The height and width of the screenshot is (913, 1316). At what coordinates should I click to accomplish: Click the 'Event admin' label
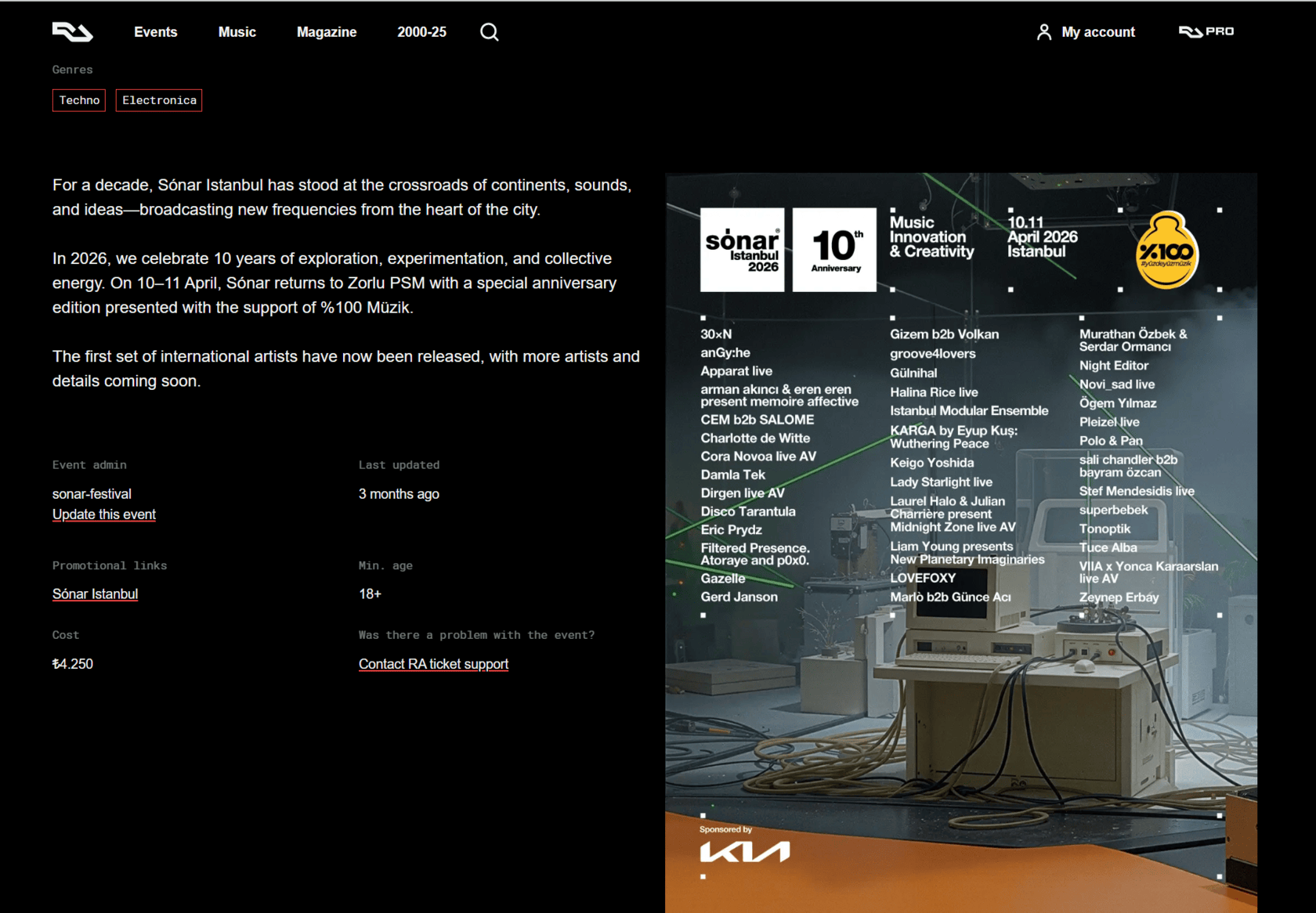89,465
